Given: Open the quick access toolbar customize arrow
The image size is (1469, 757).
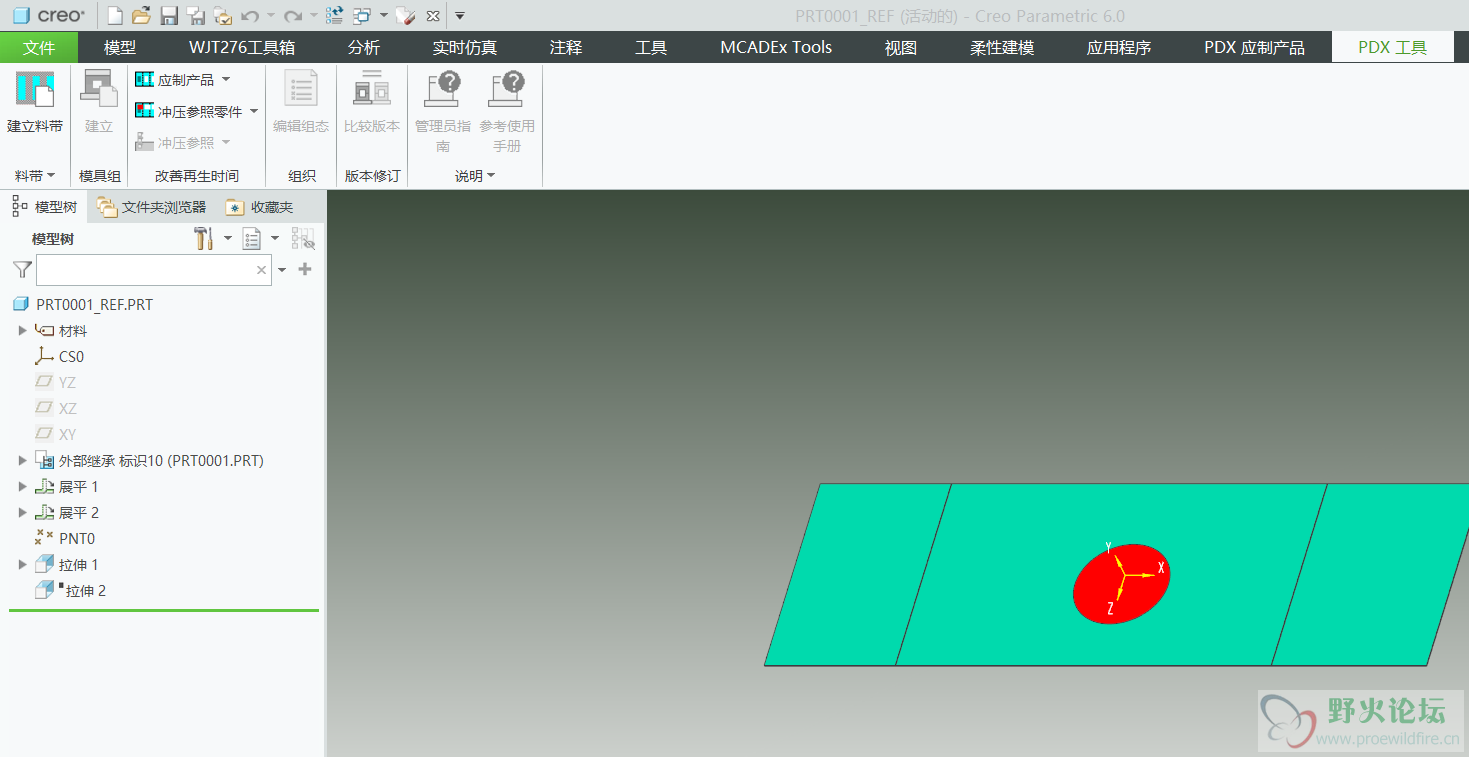Looking at the screenshot, I should tap(460, 16).
